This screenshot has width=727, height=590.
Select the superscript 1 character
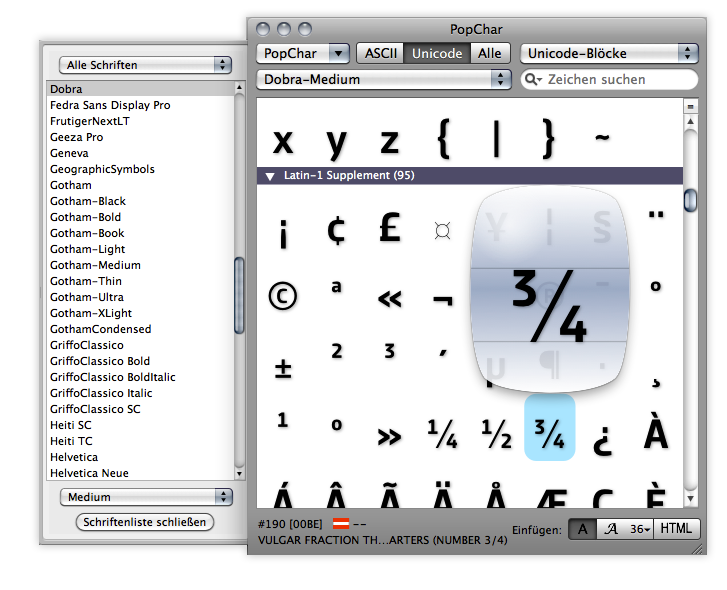click(283, 419)
